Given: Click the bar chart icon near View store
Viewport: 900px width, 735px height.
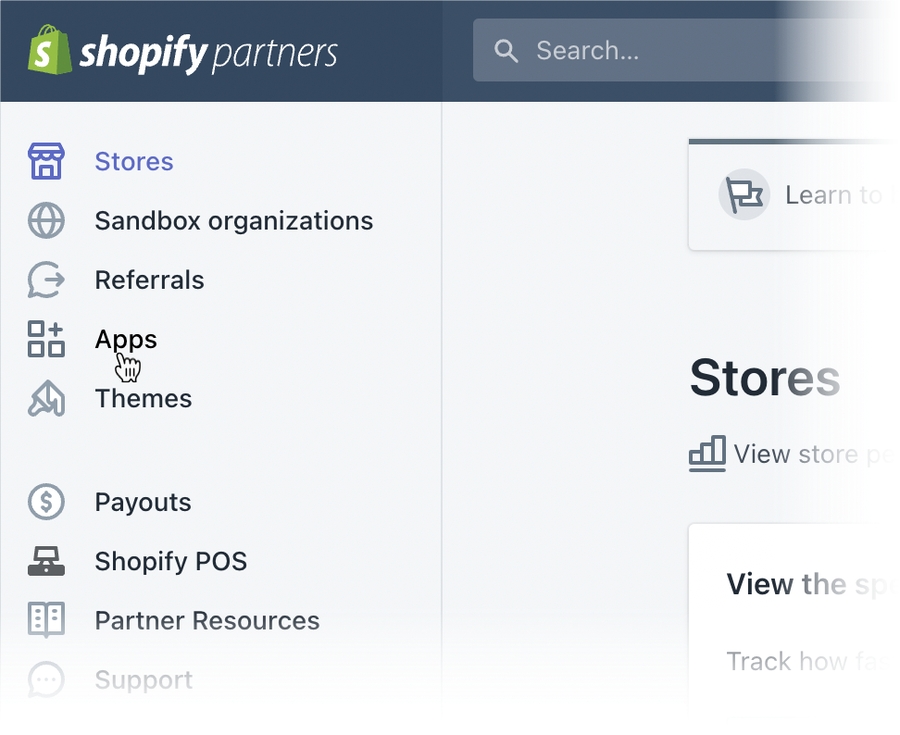Looking at the screenshot, I should pyautogui.click(x=707, y=454).
